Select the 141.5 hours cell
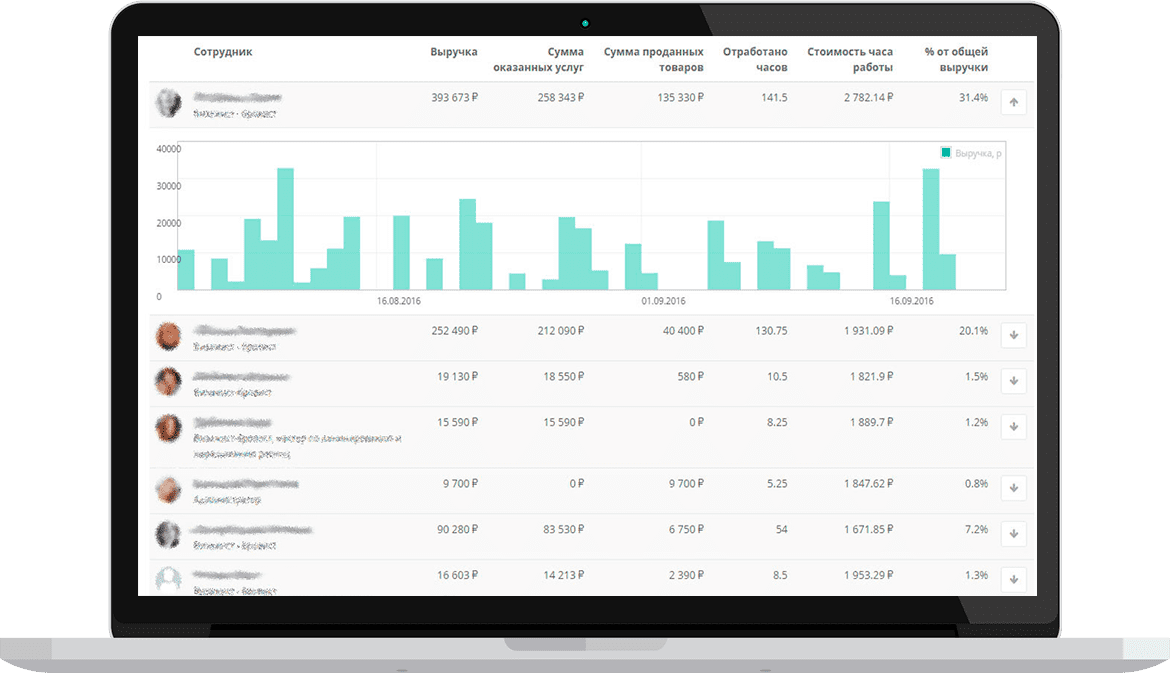This screenshot has width=1170, height=673. click(x=774, y=98)
